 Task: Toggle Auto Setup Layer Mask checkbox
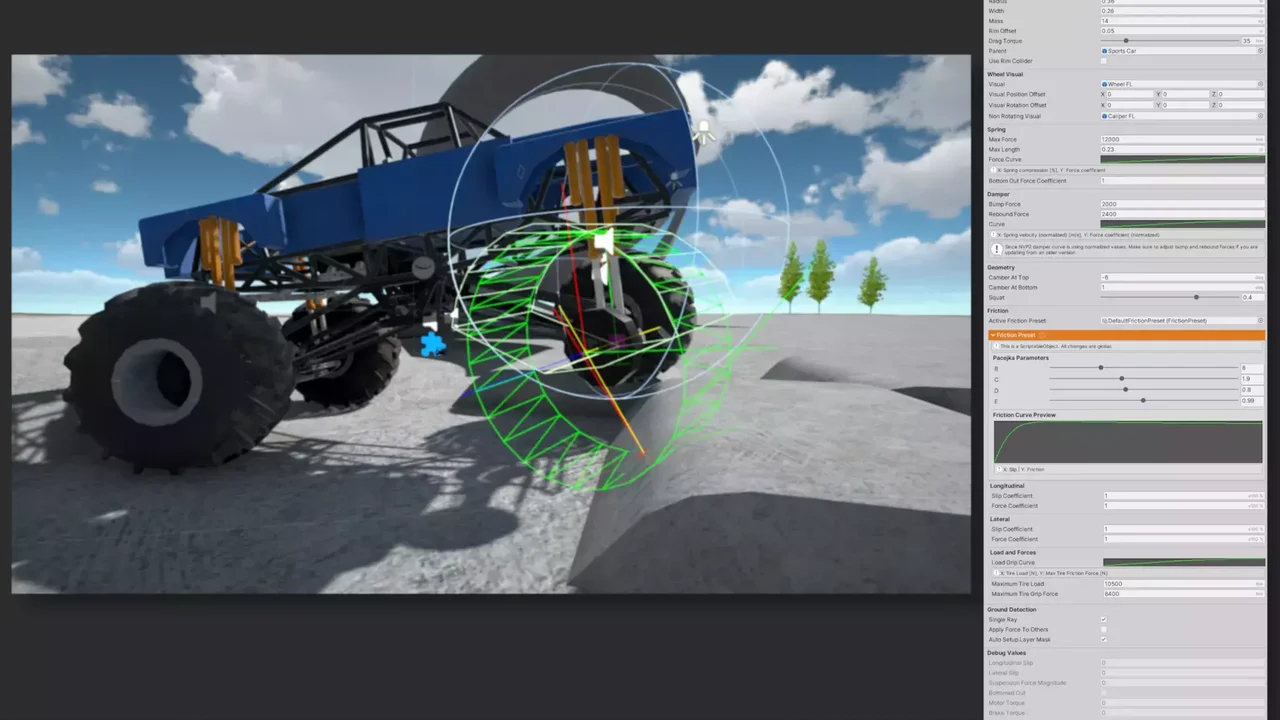(1104, 640)
